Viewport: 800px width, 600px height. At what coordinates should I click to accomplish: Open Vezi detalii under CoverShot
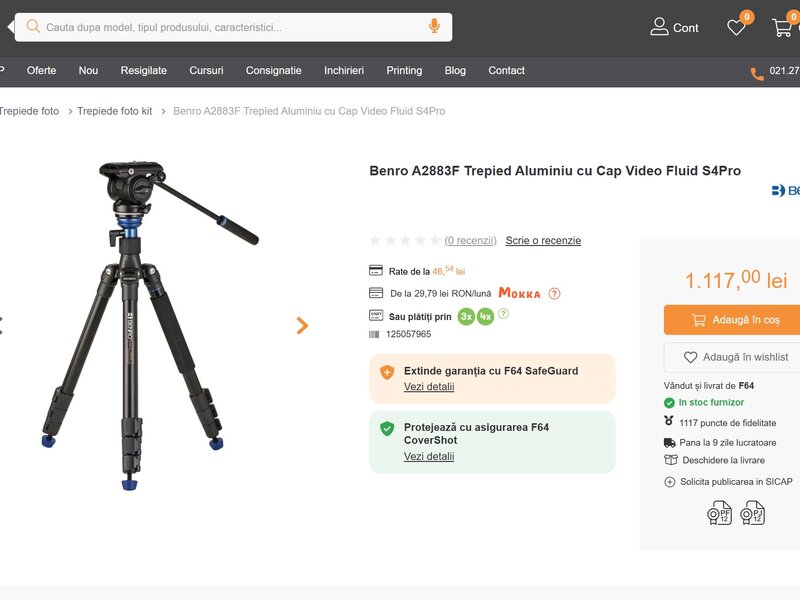(429, 457)
